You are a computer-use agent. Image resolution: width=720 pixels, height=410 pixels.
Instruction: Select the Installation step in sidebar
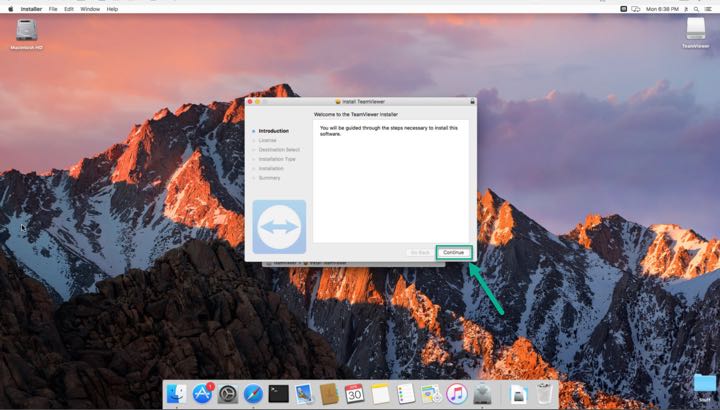(x=271, y=168)
